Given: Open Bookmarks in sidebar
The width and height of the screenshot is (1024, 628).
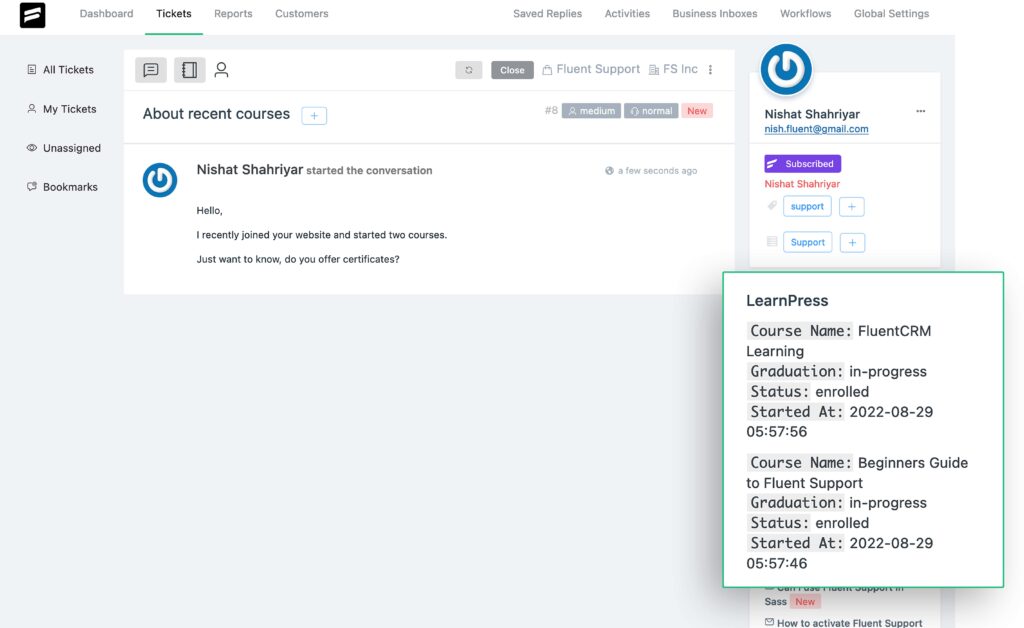Looking at the screenshot, I should [63, 187].
